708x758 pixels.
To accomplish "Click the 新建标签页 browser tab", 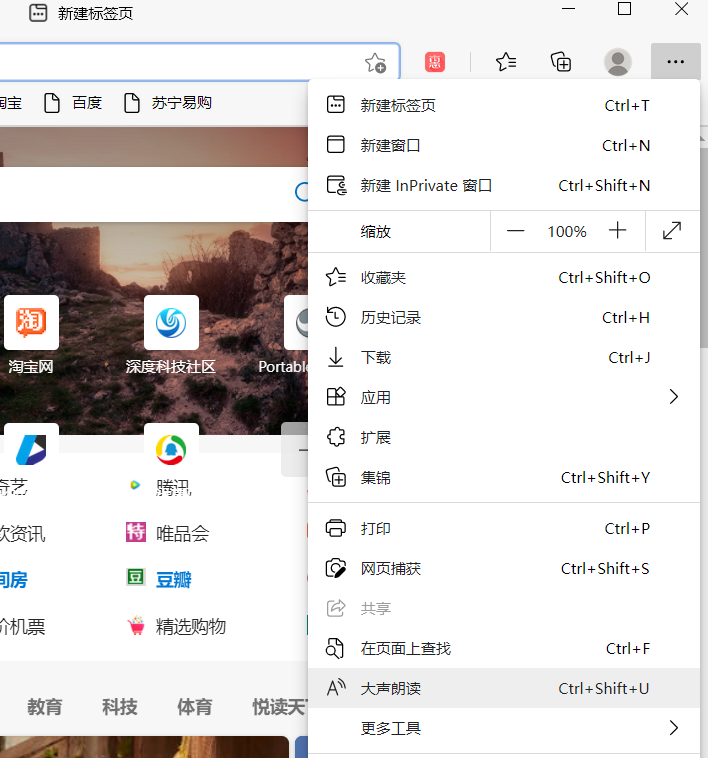I will pyautogui.click(x=81, y=13).
